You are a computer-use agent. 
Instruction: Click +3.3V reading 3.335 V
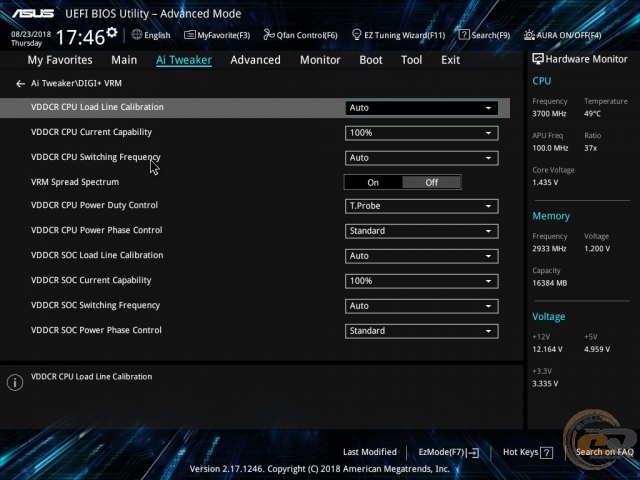coord(545,384)
